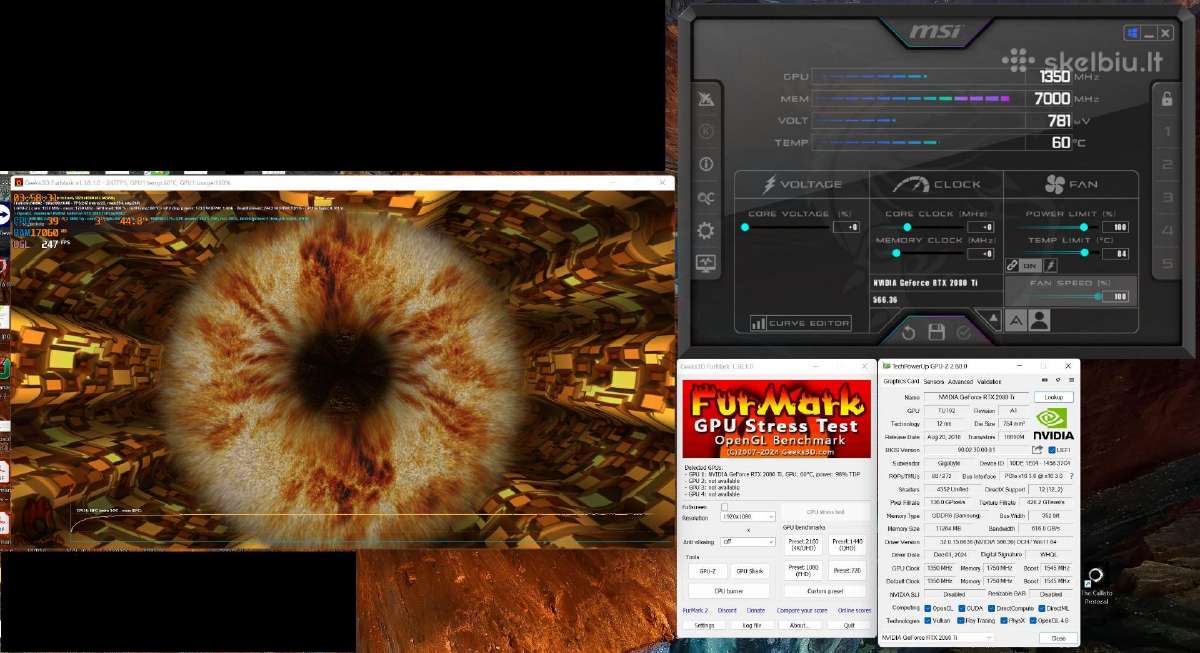The image size is (1200, 653).
Task: Toggle the OpenCL checkbox in GPU-Z
Action: pos(928,608)
